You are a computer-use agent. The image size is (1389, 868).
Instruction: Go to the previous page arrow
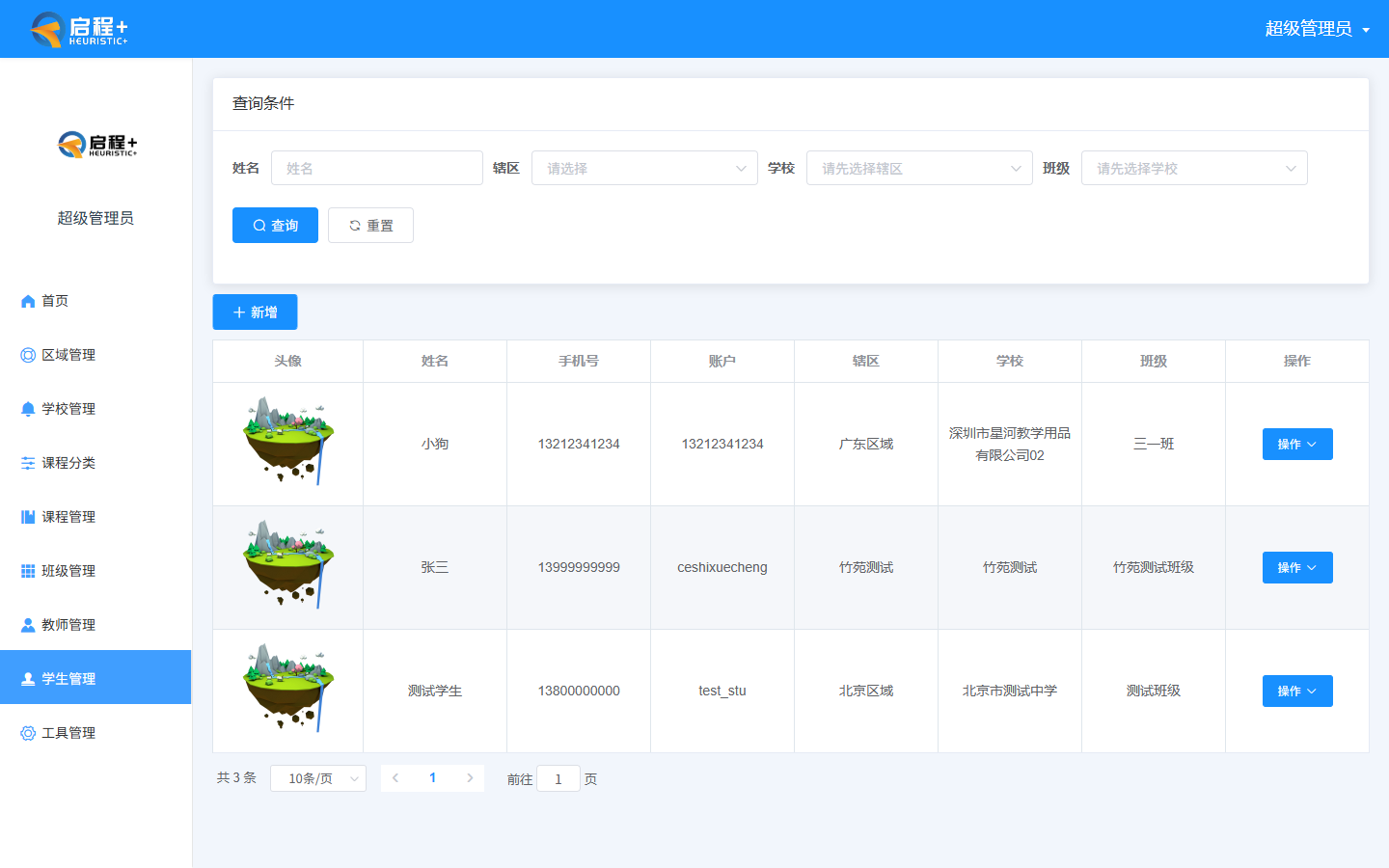[x=395, y=778]
